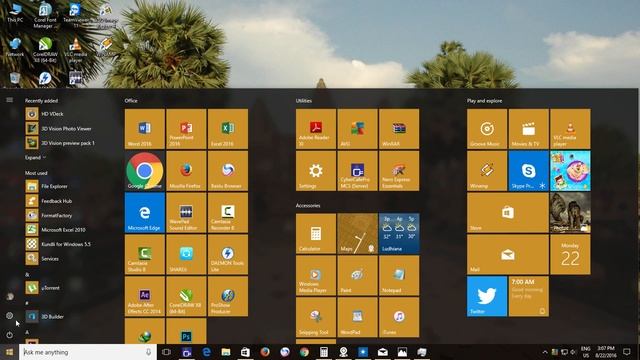The height and width of the screenshot is (360, 640).
Task: Launch the Skype Preview tile
Action: point(529,171)
